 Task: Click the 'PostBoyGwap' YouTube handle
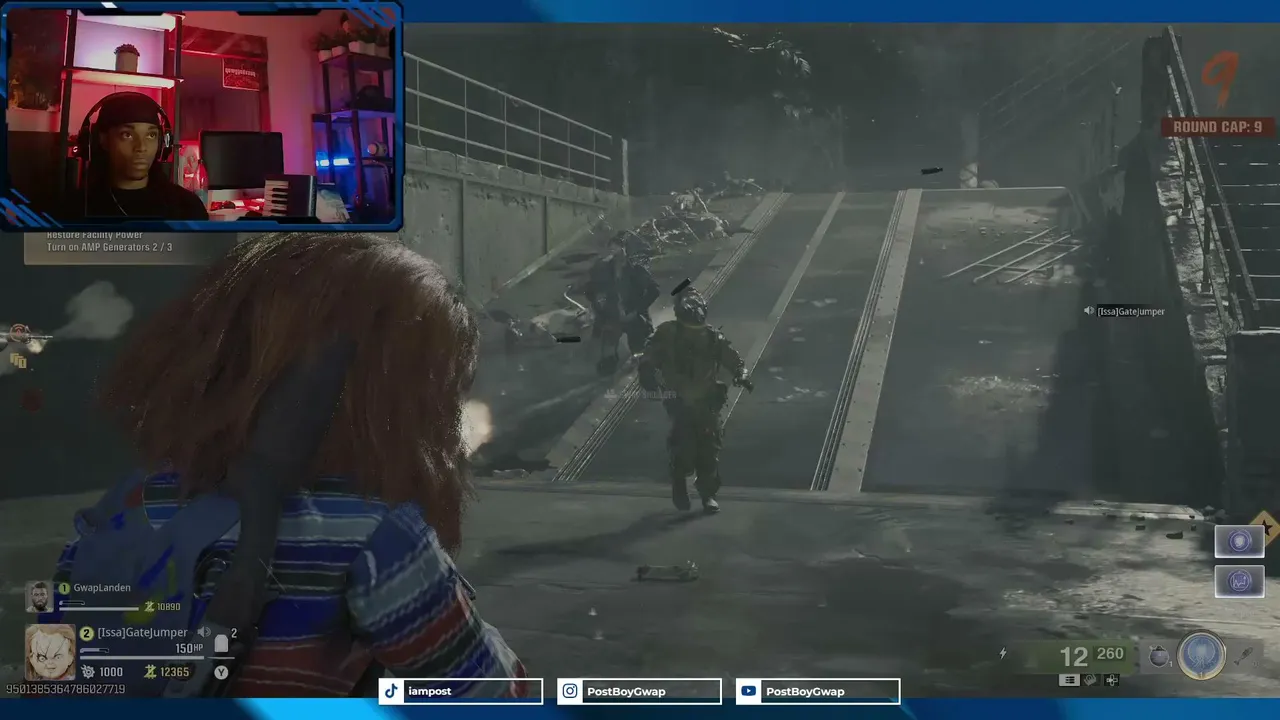(x=805, y=691)
